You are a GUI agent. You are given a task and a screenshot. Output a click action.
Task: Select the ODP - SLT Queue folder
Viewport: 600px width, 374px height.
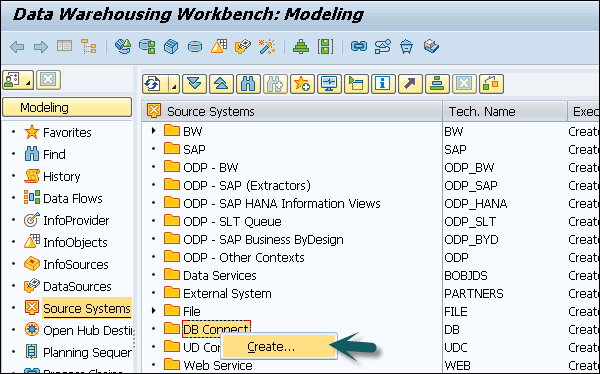(232, 221)
